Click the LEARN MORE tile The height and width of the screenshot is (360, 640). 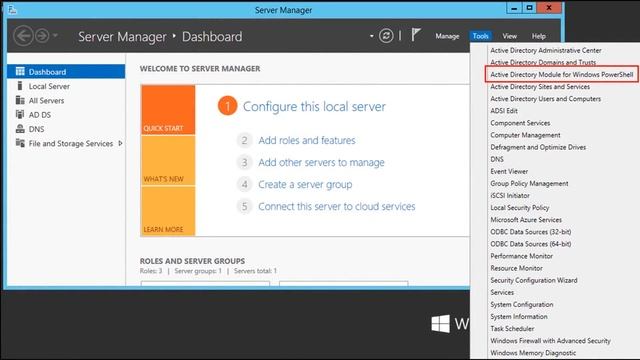[168, 211]
